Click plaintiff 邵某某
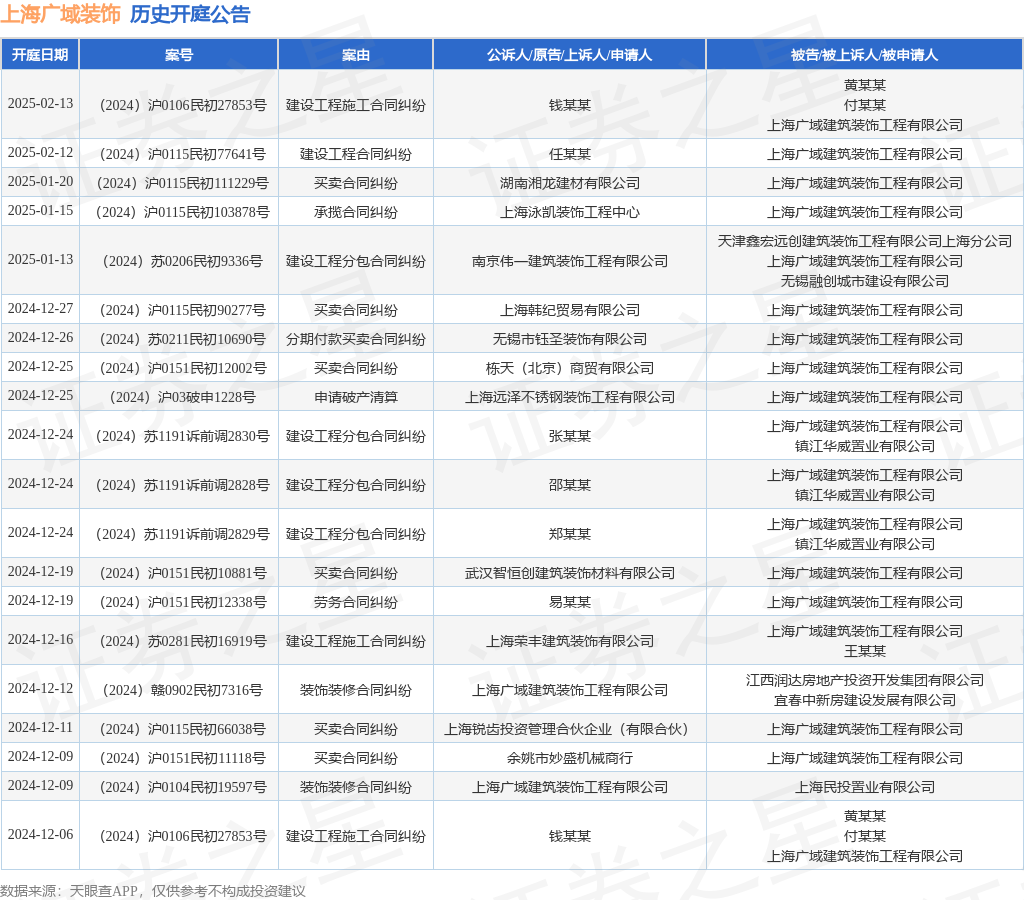This screenshot has width=1024, height=900. tap(569, 485)
